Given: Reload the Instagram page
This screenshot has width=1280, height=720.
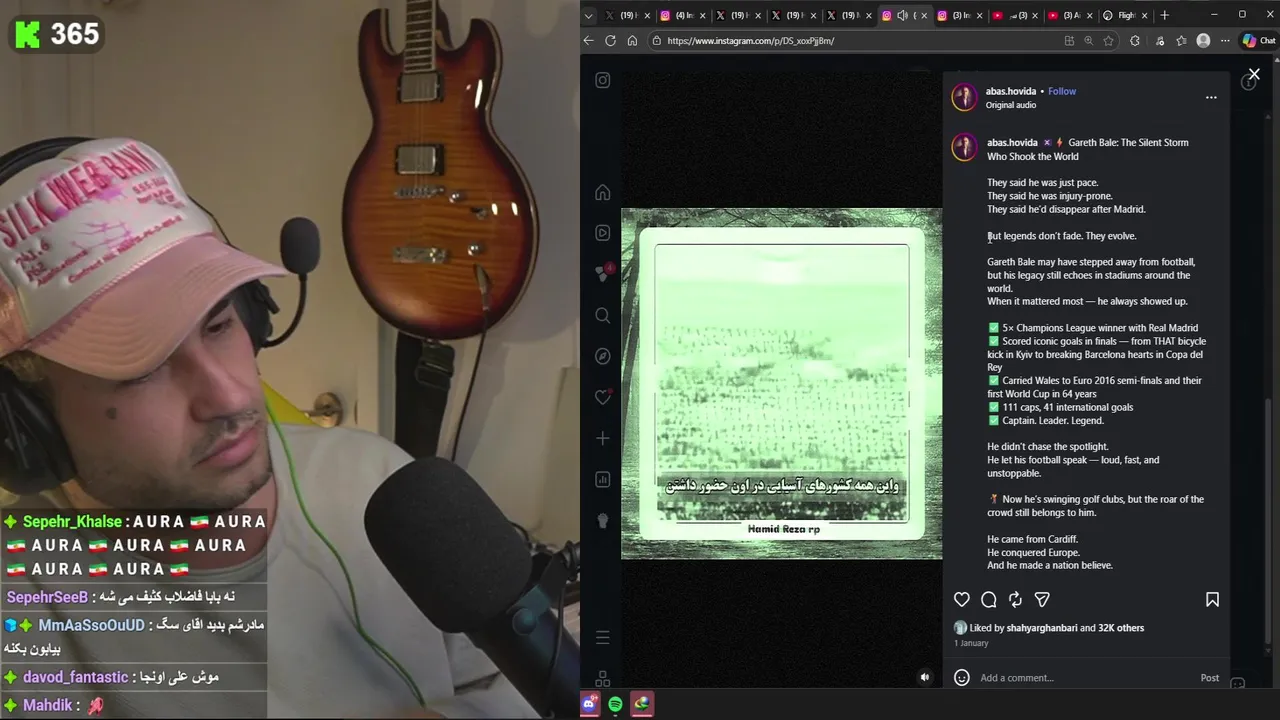Looking at the screenshot, I should point(610,41).
